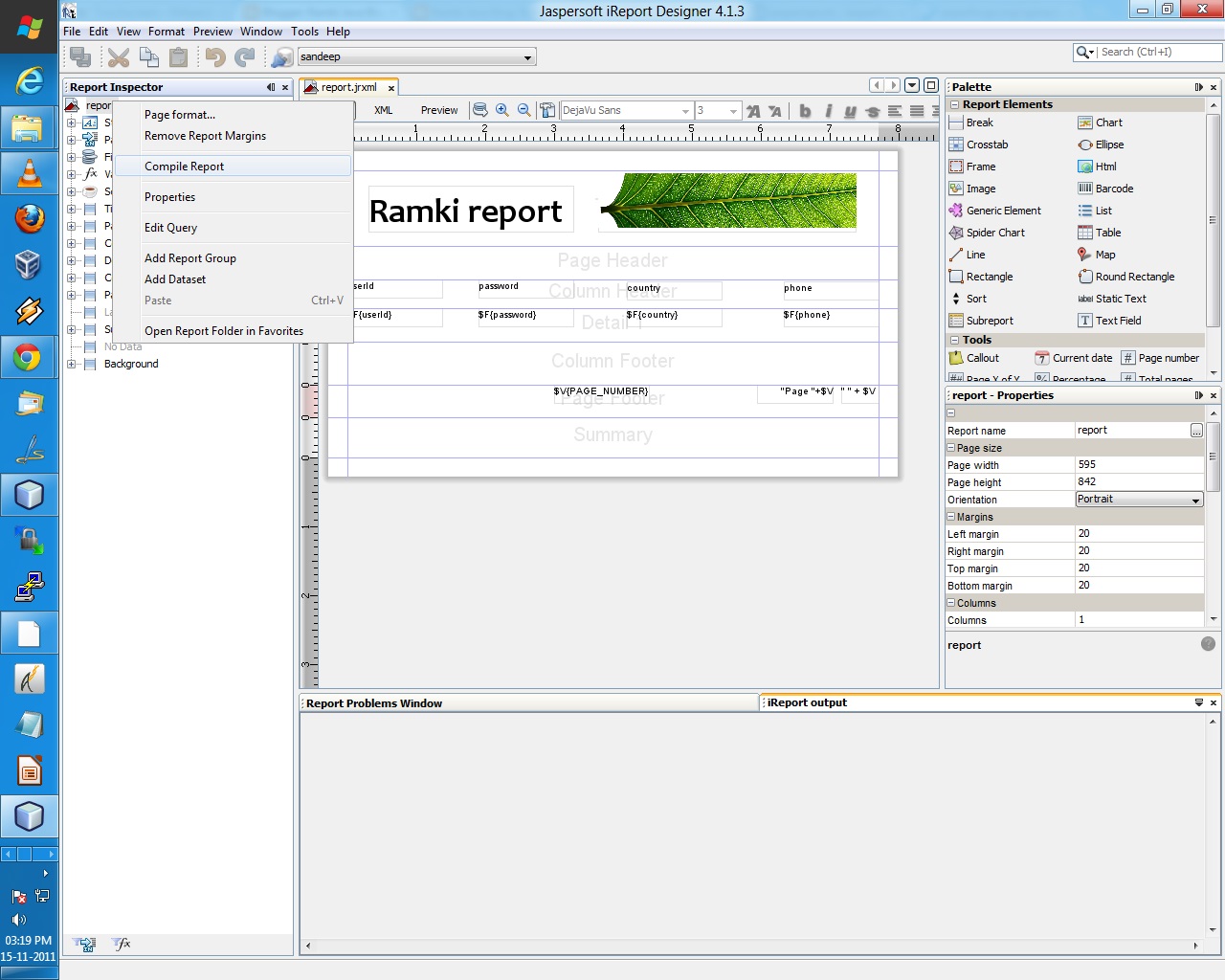Viewport: 1225px width, 980px height.
Task: Open the Format menu
Action: click(x=167, y=32)
